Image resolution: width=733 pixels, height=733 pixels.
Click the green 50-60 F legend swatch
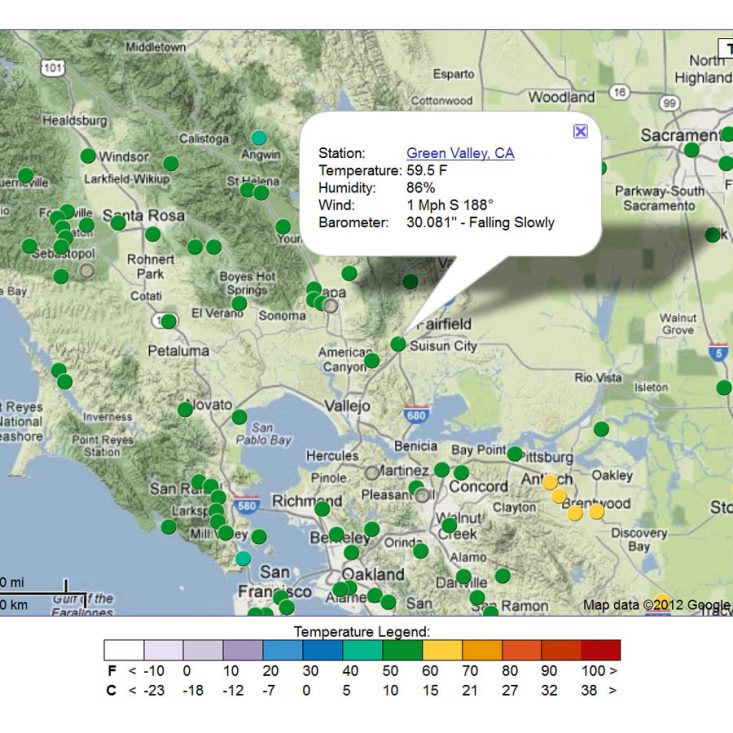tap(402, 650)
